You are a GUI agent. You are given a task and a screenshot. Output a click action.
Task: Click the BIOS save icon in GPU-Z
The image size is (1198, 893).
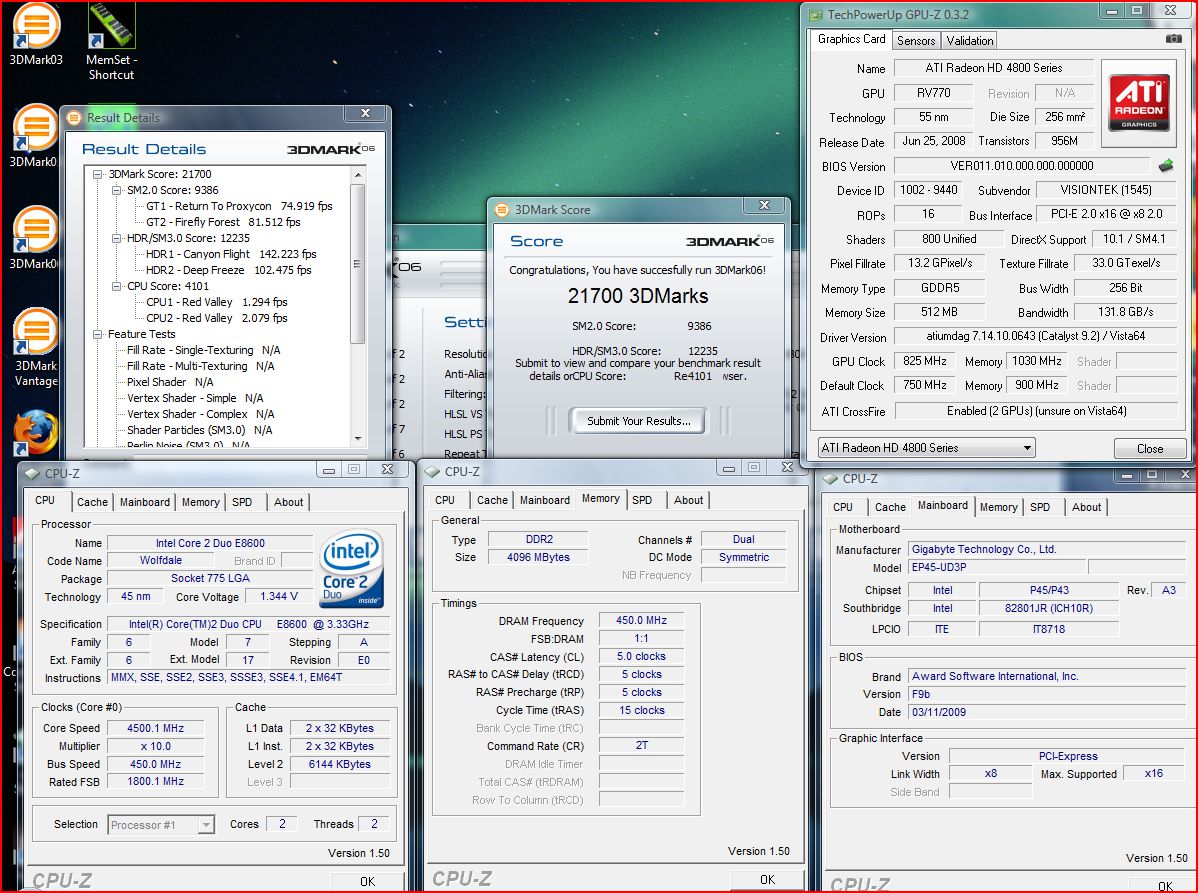tap(1166, 165)
